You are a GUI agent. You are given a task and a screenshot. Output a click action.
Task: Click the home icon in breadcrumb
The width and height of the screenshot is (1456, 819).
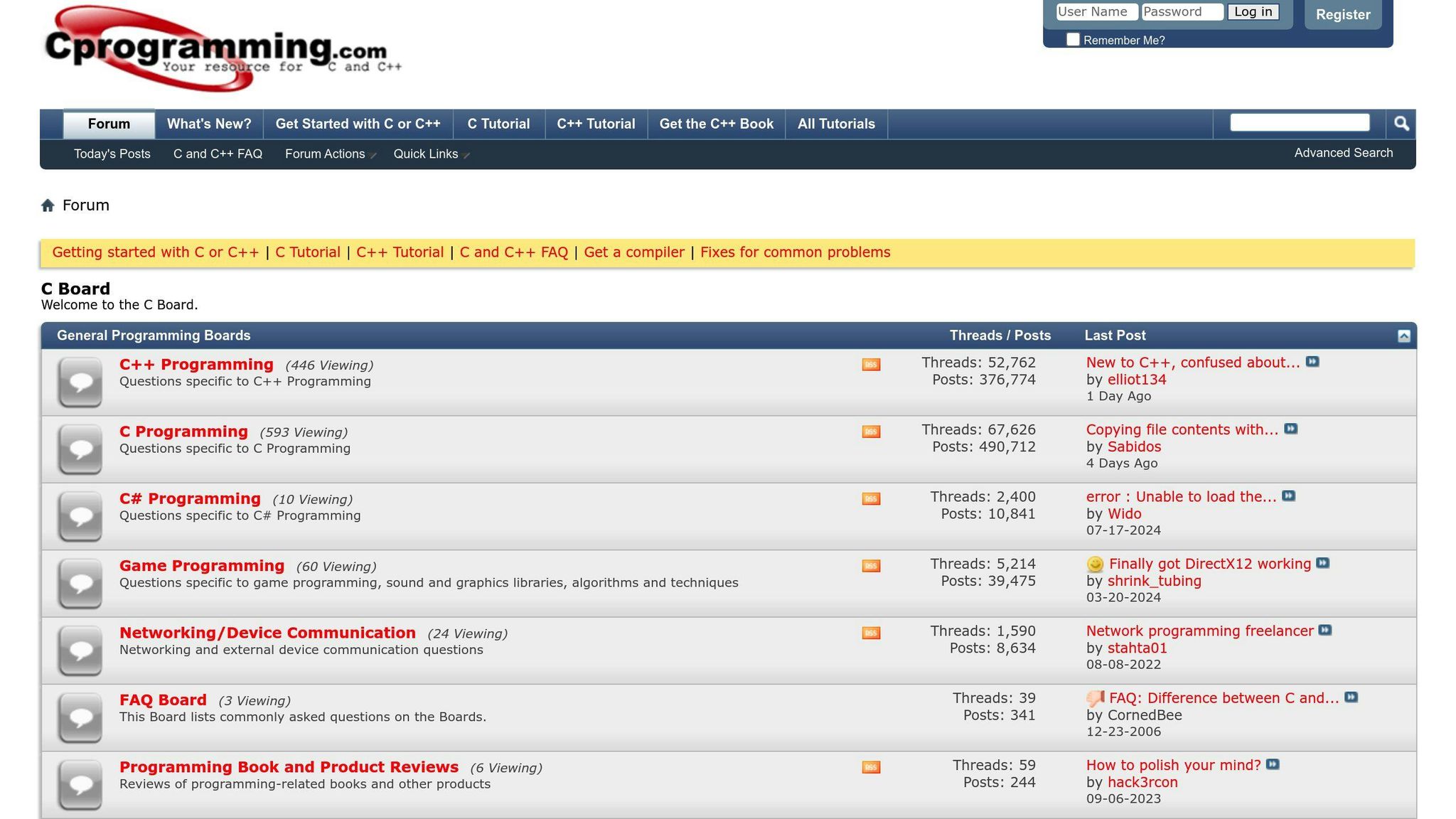(48, 205)
